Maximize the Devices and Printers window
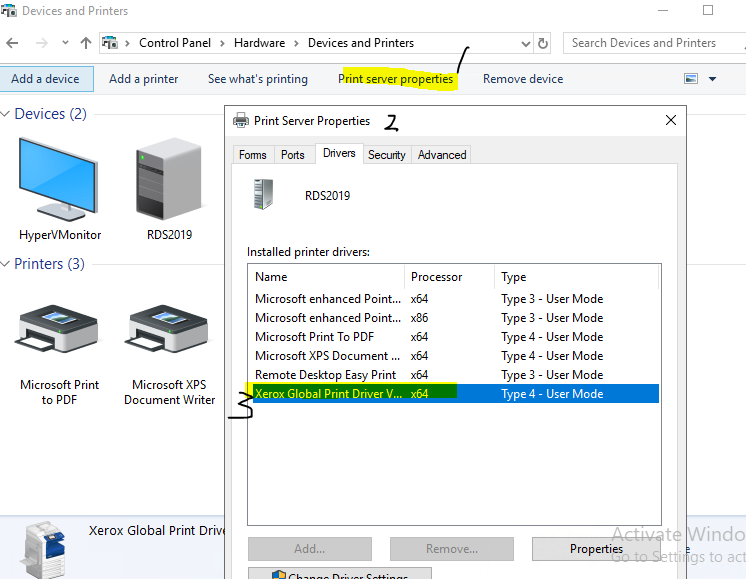This screenshot has height=579, width=746. (x=708, y=10)
